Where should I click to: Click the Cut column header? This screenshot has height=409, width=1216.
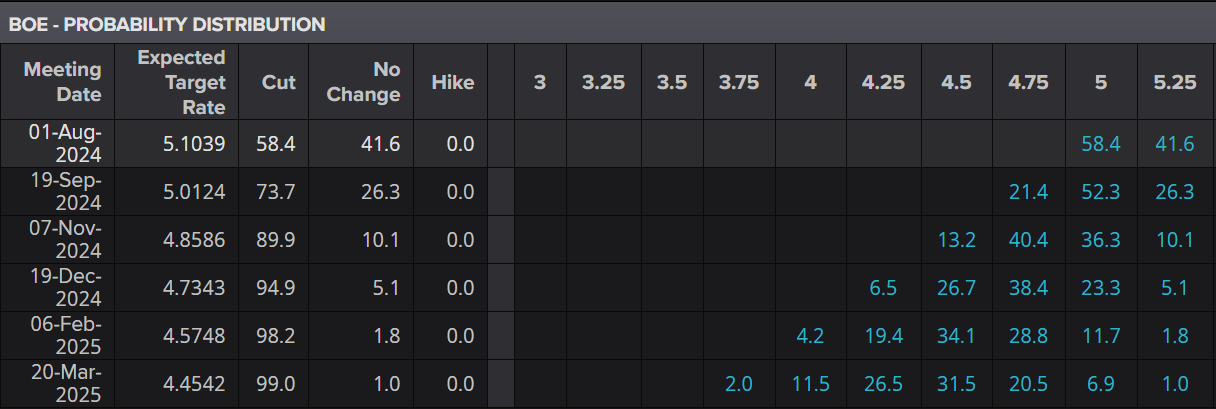pyautogui.click(x=278, y=82)
